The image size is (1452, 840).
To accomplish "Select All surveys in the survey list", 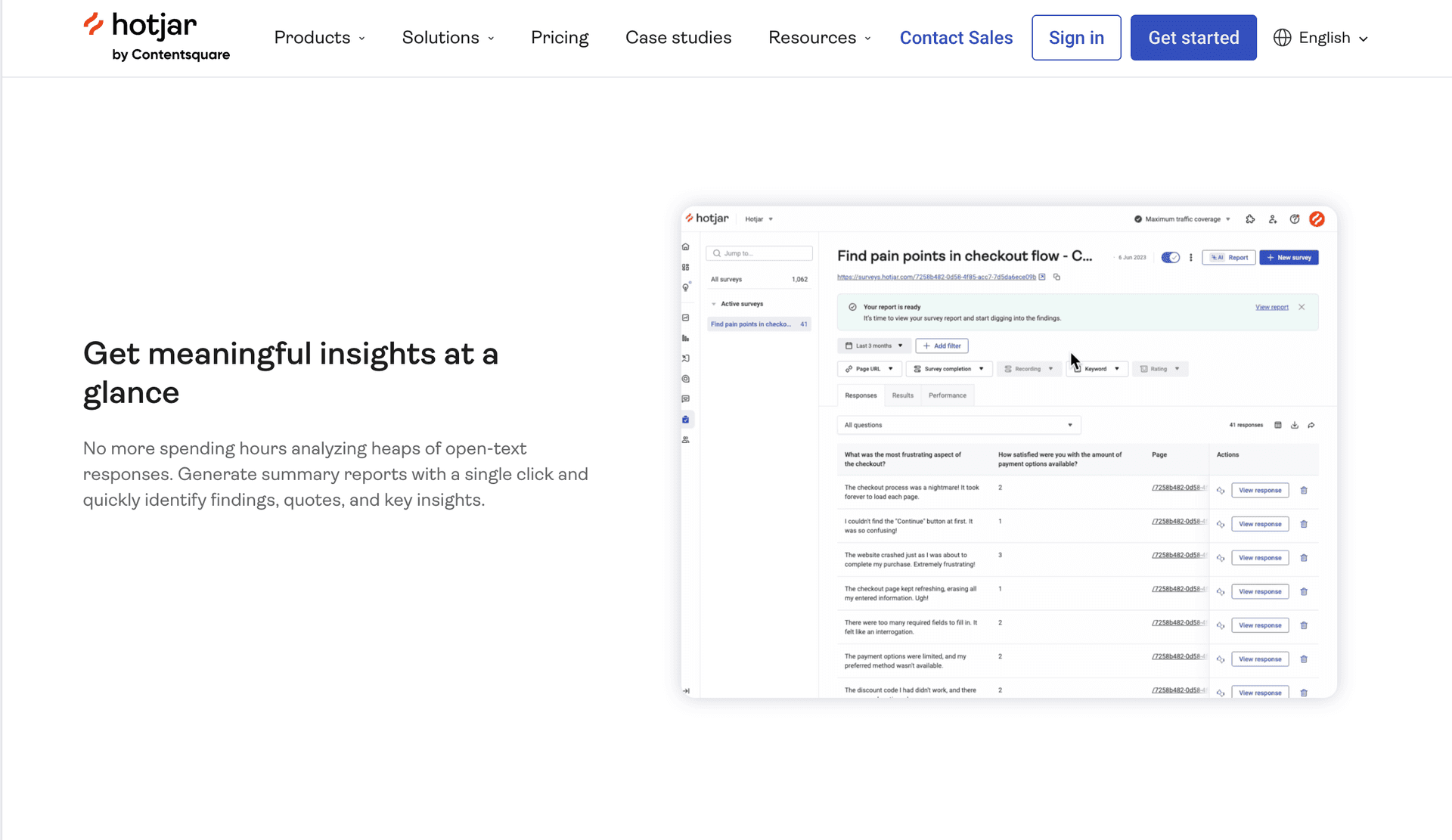I will tap(759, 279).
